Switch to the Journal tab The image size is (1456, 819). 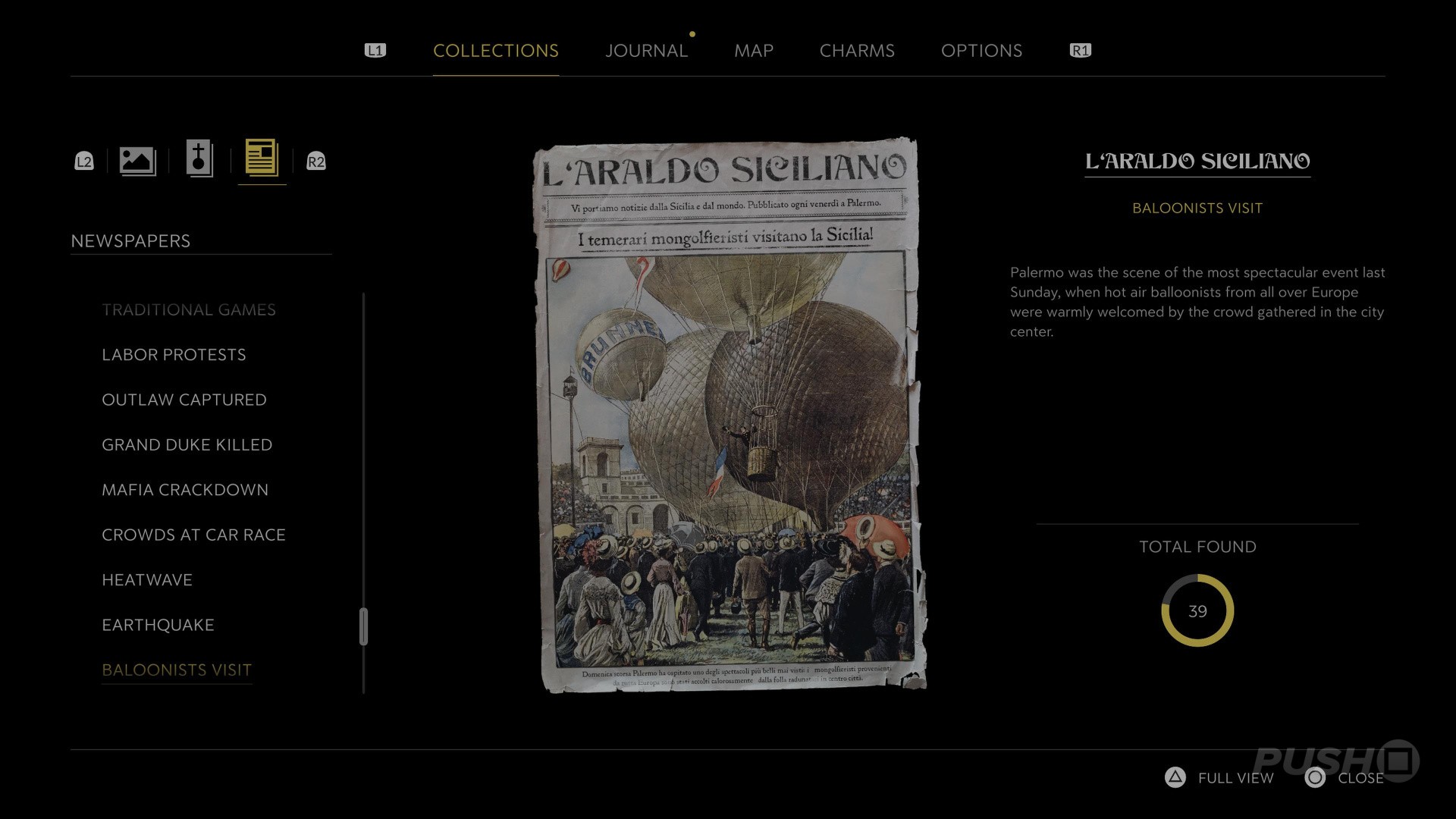pyautogui.click(x=646, y=51)
